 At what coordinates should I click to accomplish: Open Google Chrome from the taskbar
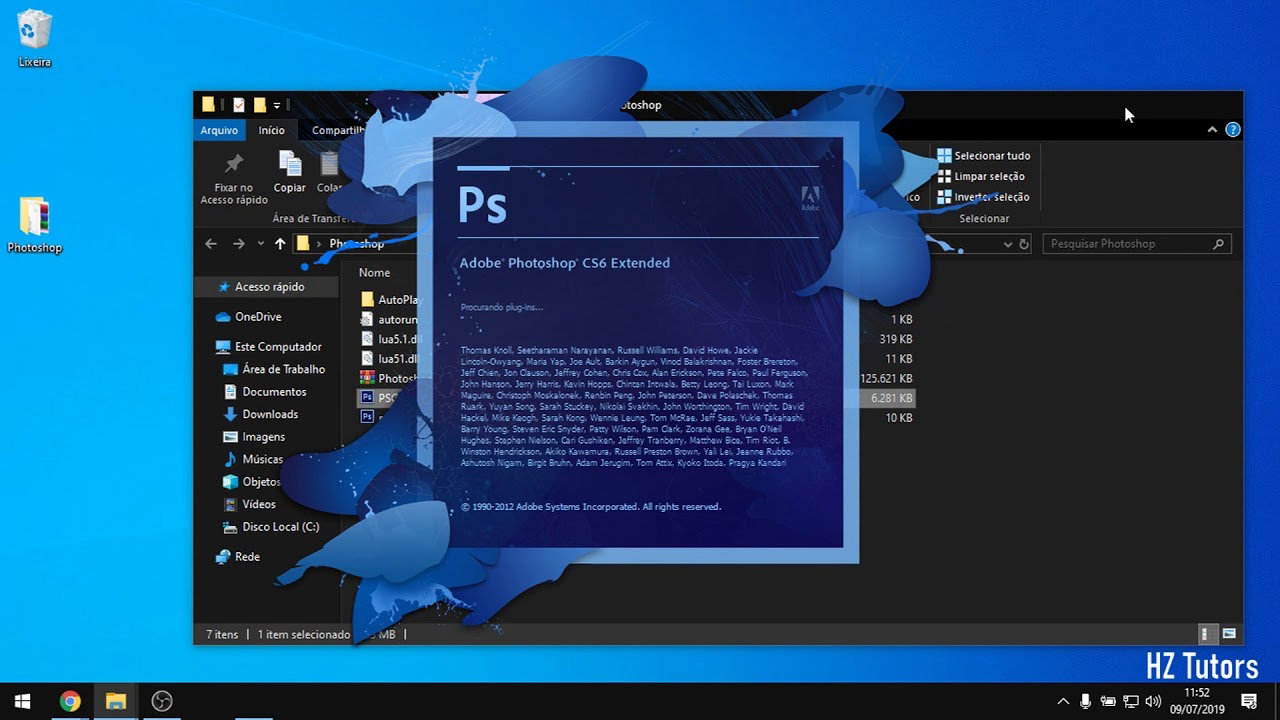[69, 701]
